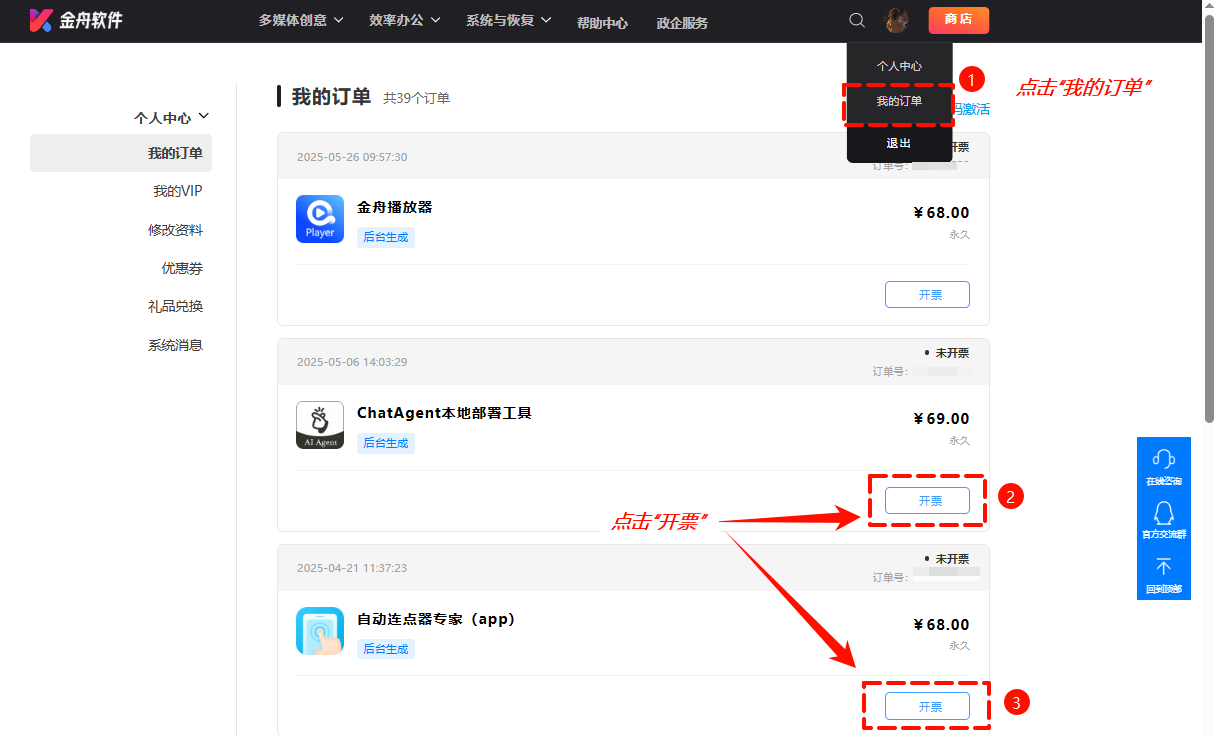This screenshot has height=736, width=1214.
Task: Open 帮助中心 in the top navigation
Action: pos(602,22)
